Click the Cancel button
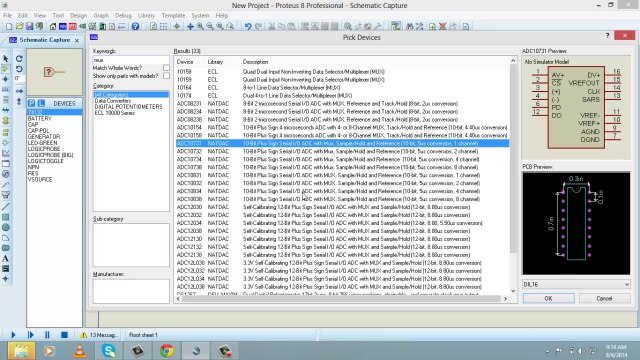The image size is (640, 360). tap(604, 298)
